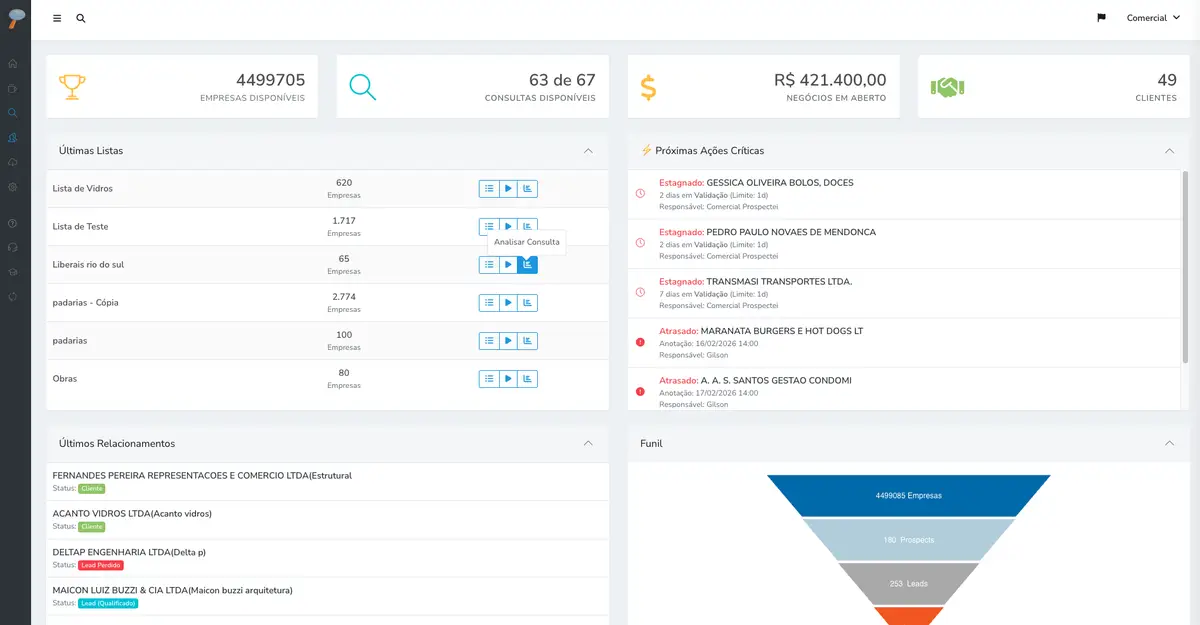The image size is (1200, 625).
Task: Click the Lead Perdido status badge
Action: click(101, 565)
